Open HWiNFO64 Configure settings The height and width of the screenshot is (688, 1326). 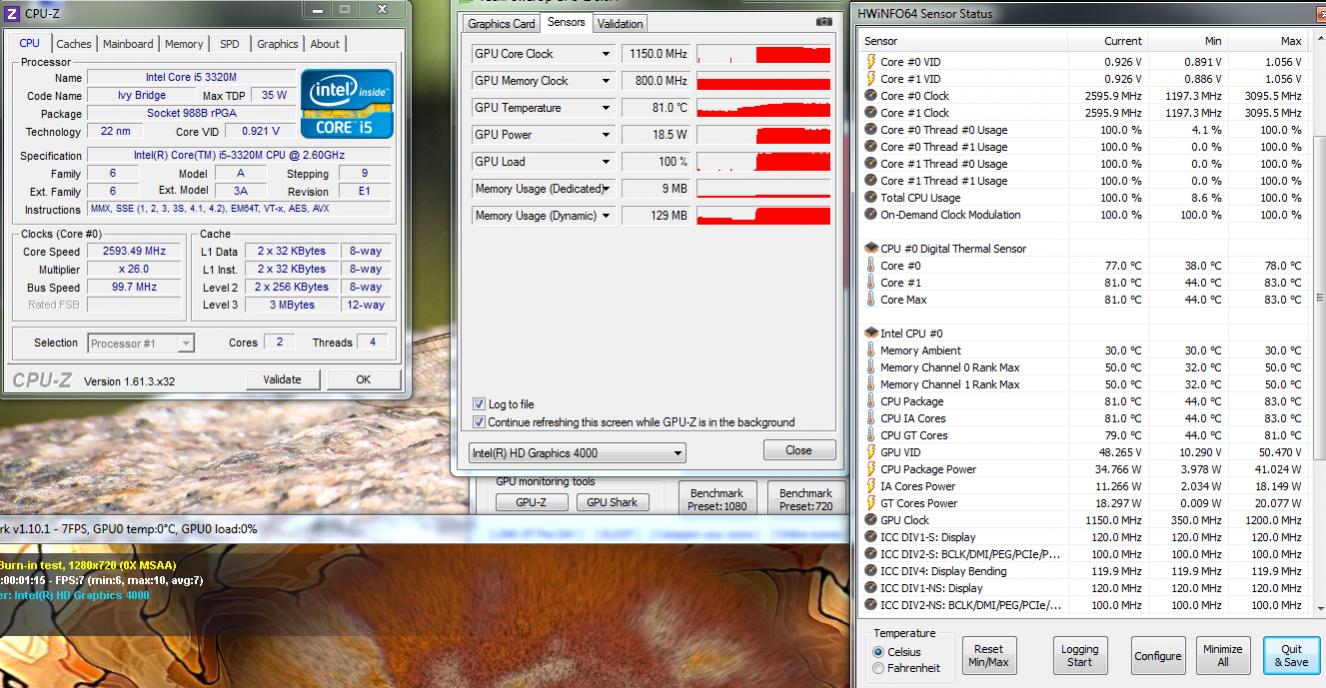pyautogui.click(x=1158, y=656)
